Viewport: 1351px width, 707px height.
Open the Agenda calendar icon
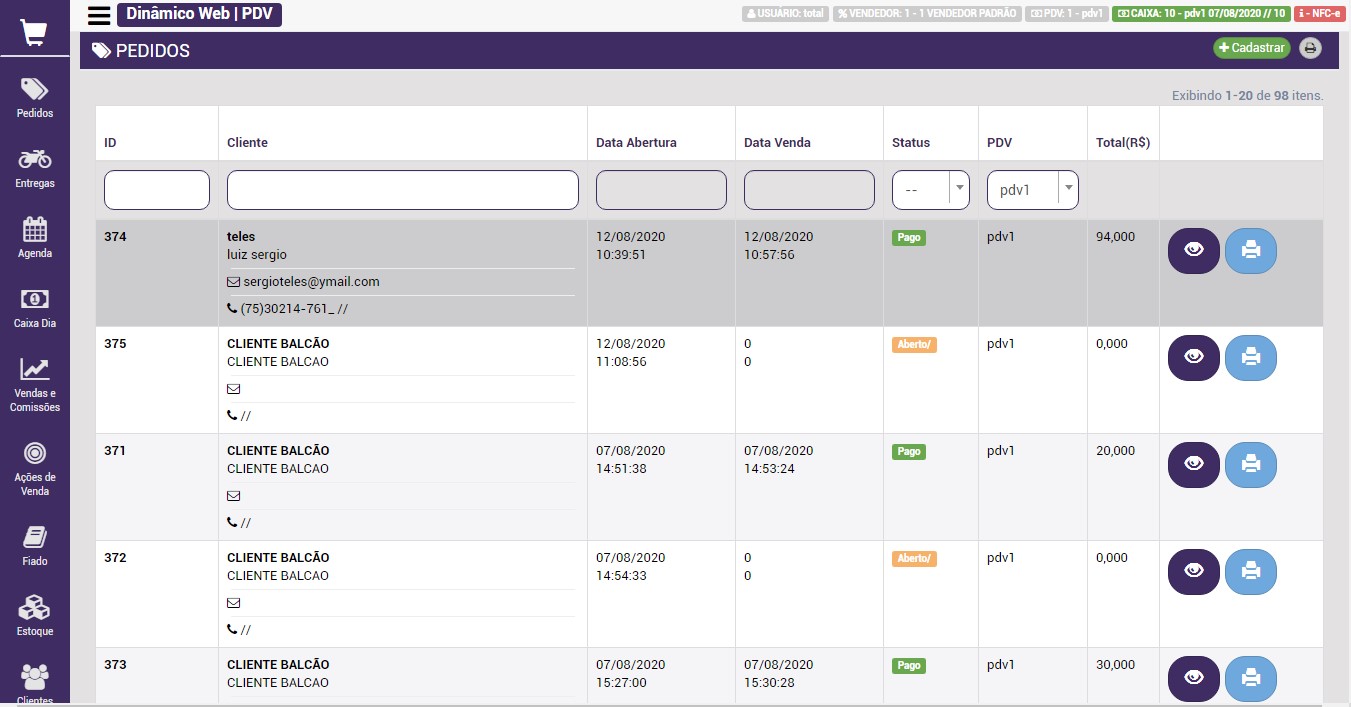pyautogui.click(x=35, y=230)
